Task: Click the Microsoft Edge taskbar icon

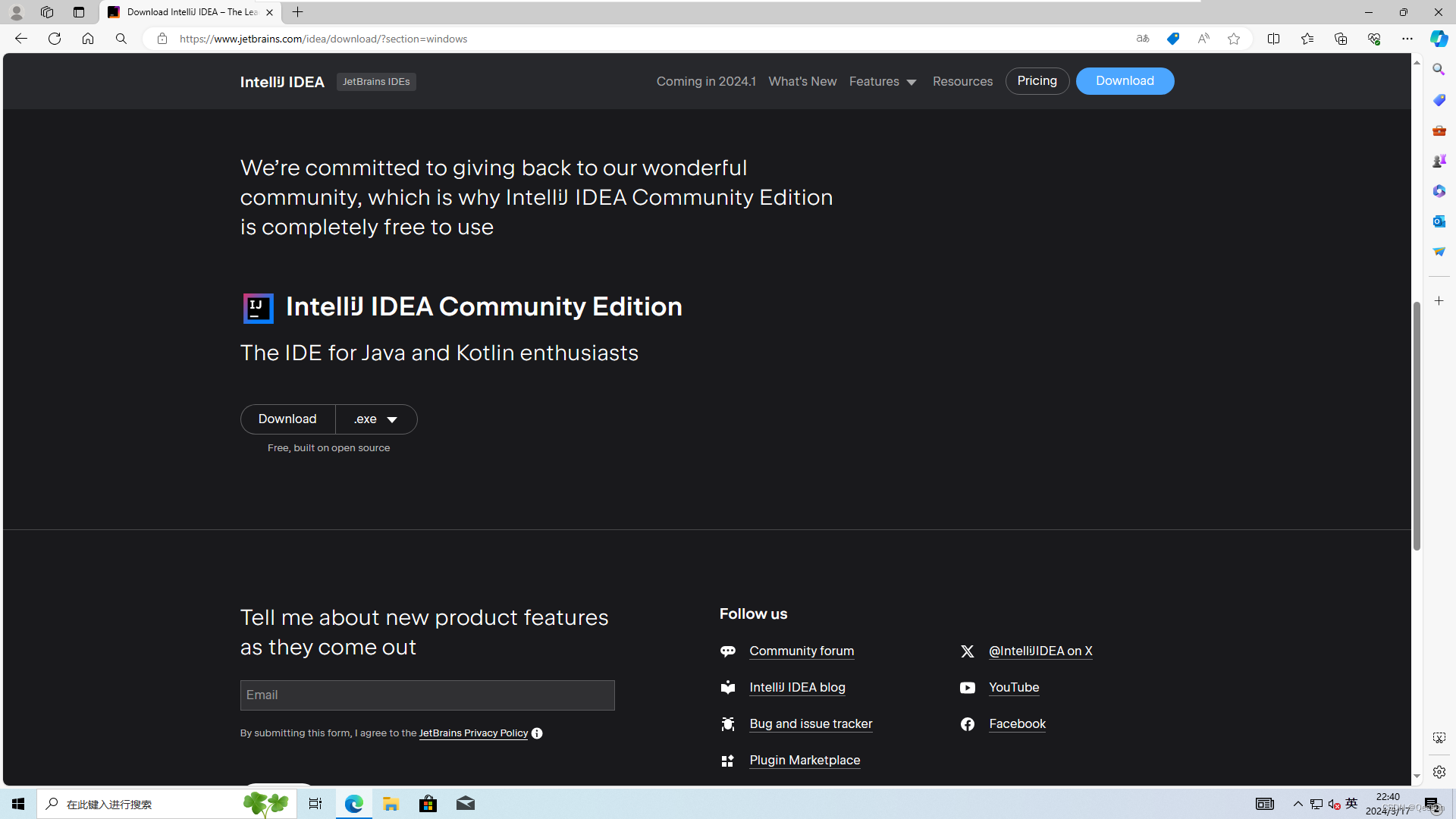Action: click(355, 804)
